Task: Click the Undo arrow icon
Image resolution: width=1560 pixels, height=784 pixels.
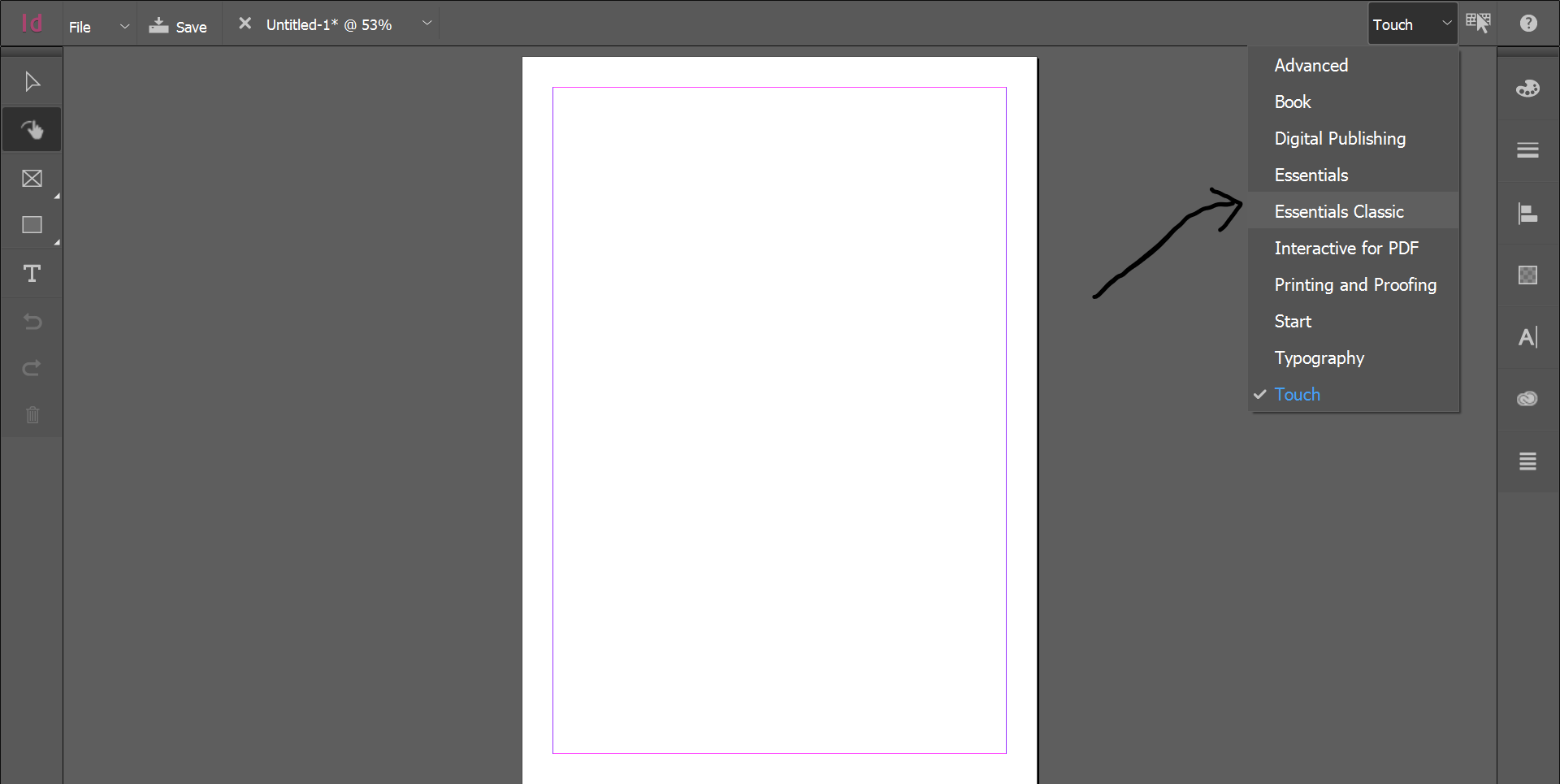Action: tap(32, 322)
